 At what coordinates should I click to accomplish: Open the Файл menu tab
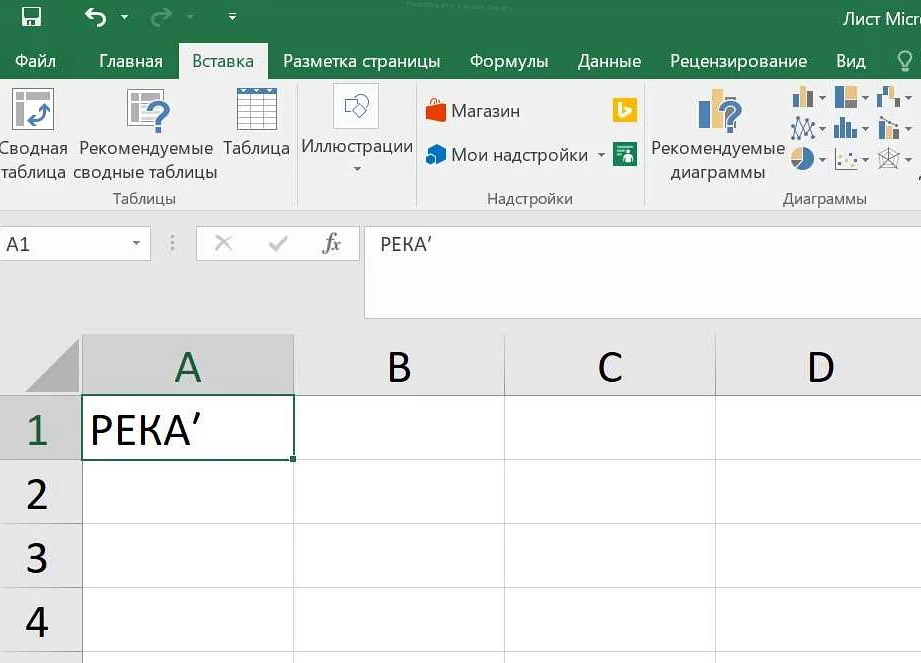[x=35, y=61]
